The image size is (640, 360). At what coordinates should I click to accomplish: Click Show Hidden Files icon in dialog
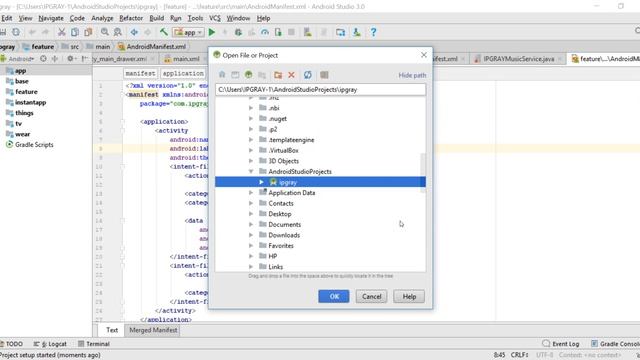tap(324, 75)
